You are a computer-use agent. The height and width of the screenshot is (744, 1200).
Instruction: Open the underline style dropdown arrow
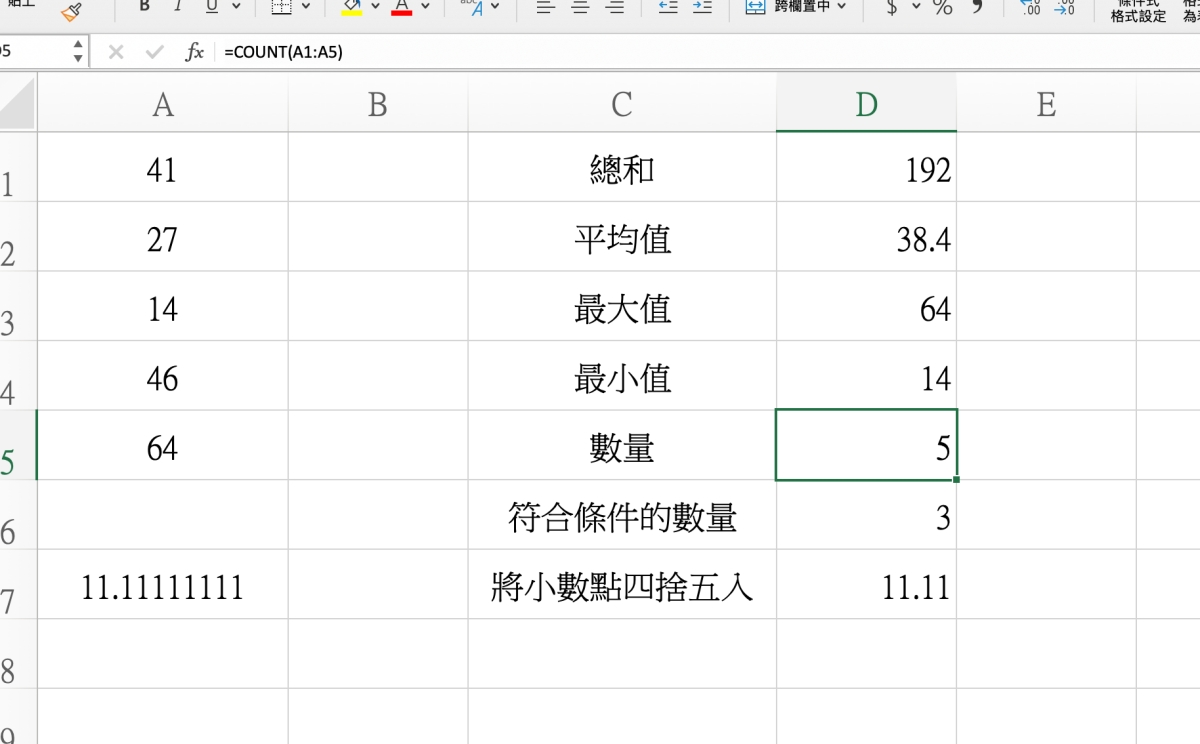pos(236,8)
